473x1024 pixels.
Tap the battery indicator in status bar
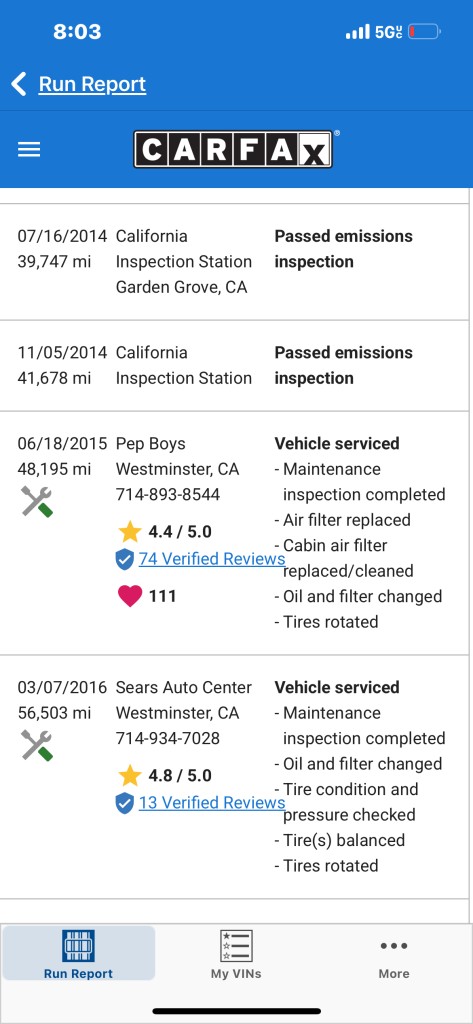[425, 32]
